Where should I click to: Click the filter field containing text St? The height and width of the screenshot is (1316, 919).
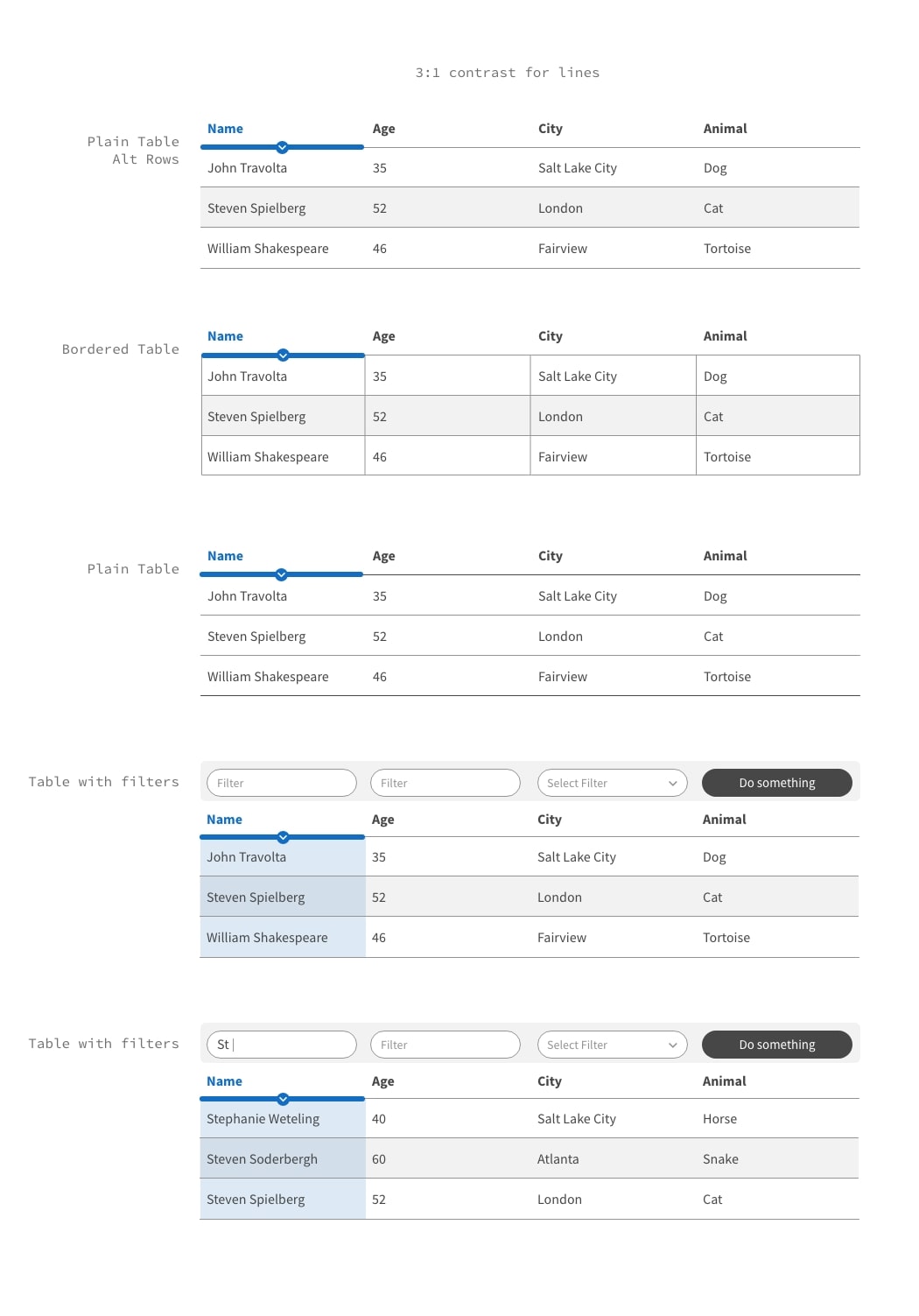[x=281, y=1045]
